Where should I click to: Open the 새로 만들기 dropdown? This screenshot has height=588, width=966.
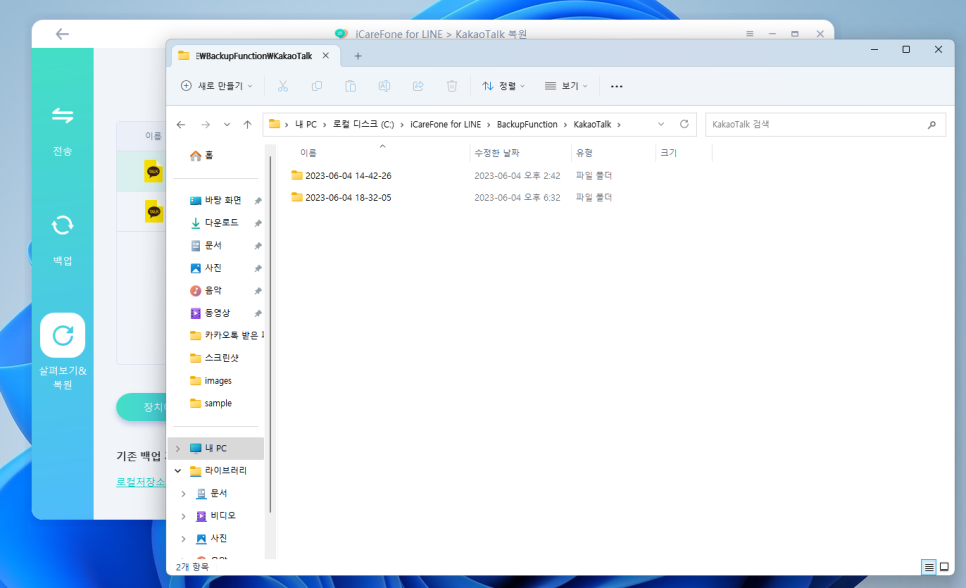coord(216,86)
